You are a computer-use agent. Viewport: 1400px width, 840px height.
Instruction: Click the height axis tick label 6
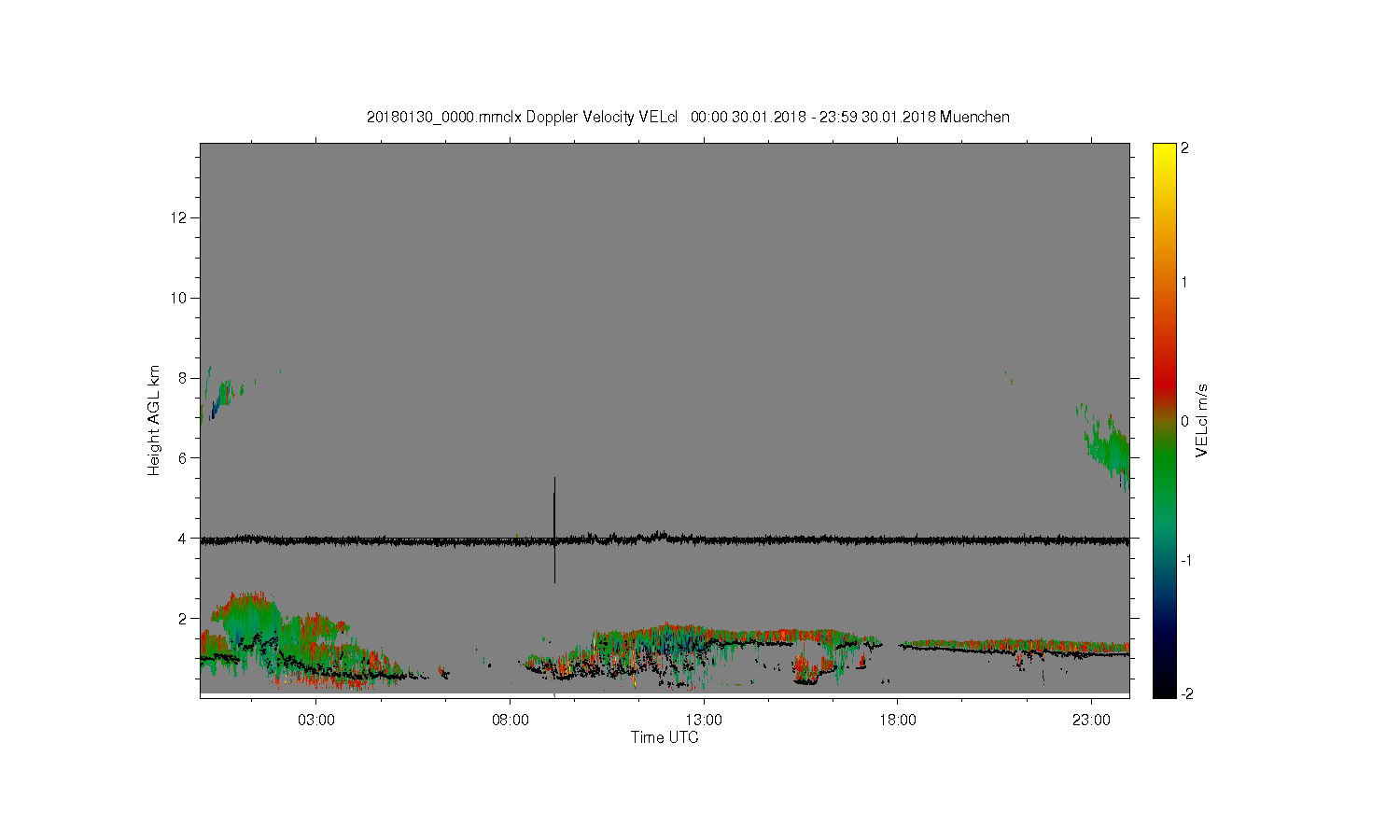(x=184, y=458)
